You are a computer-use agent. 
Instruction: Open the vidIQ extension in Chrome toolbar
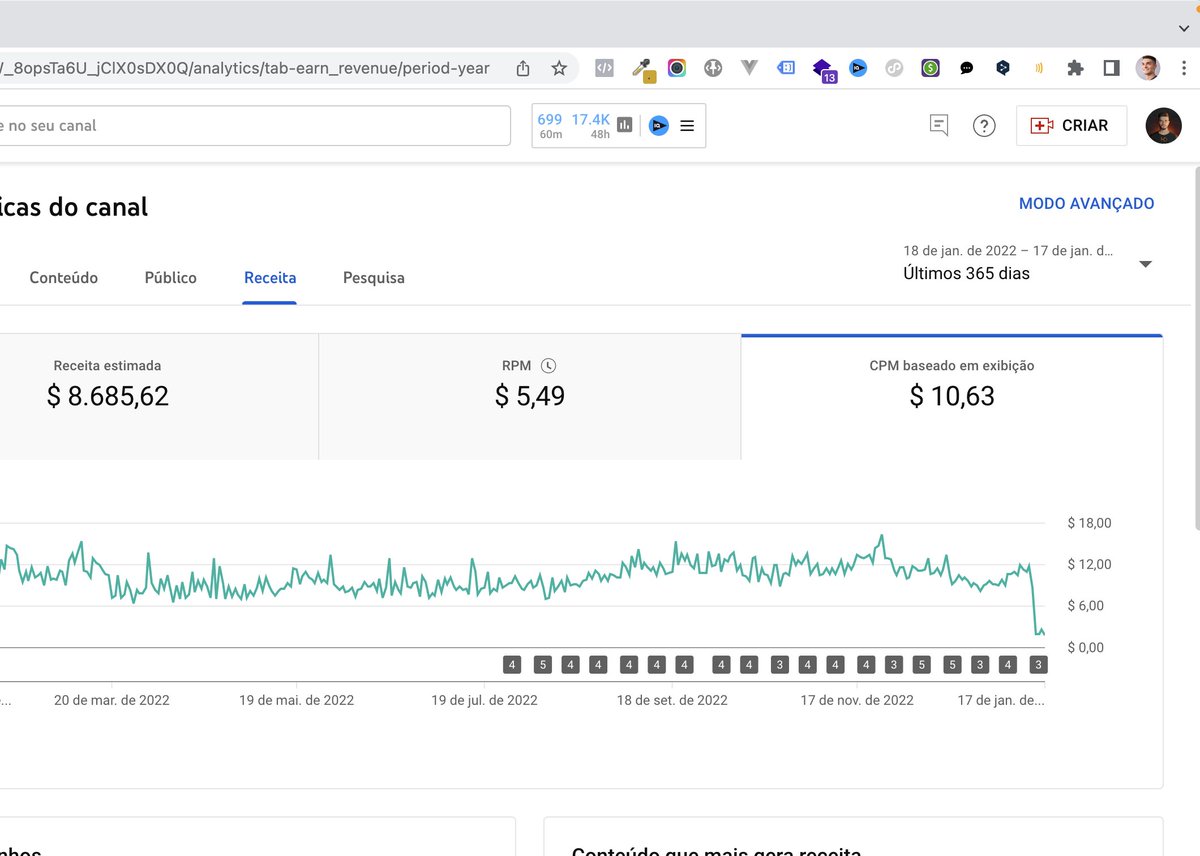[858, 68]
